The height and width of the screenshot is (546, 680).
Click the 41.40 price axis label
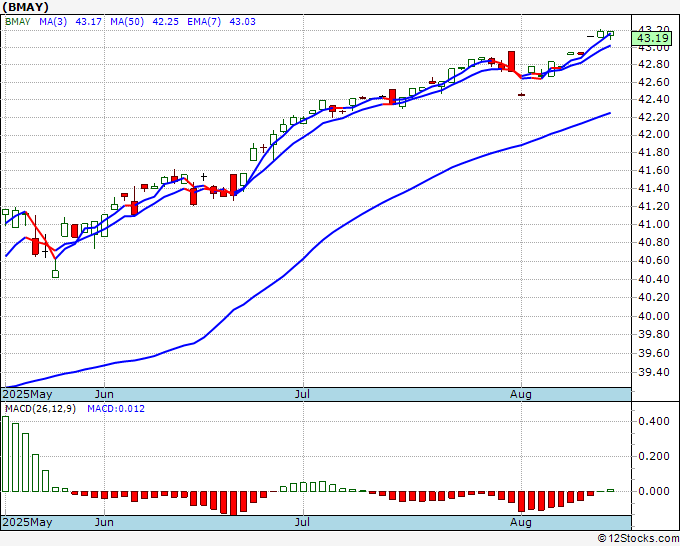tap(654, 188)
